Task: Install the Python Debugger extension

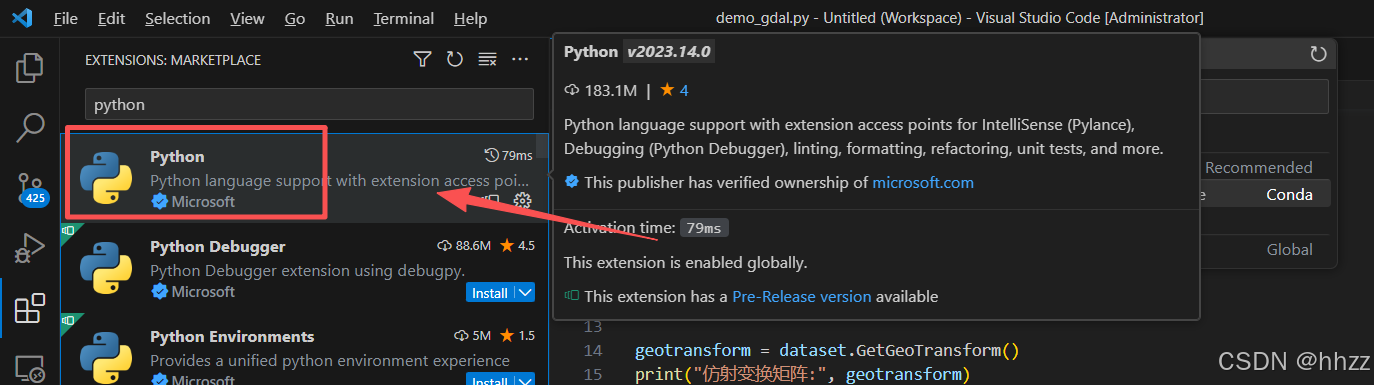Action: coord(490,293)
